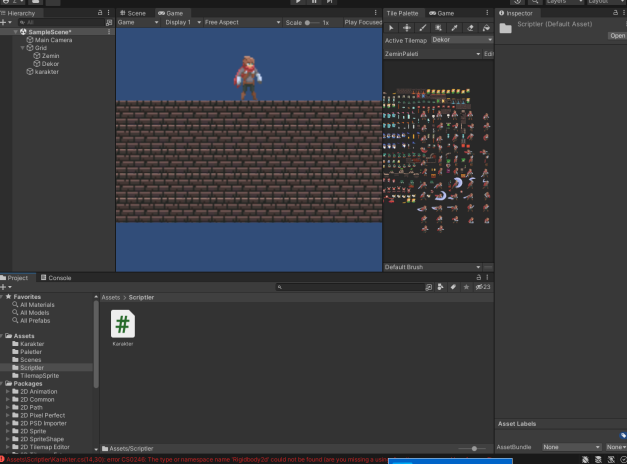The height and width of the screenshot is (464, 627).
Task: Open search by type filter in Project
Action: point(440,287)
